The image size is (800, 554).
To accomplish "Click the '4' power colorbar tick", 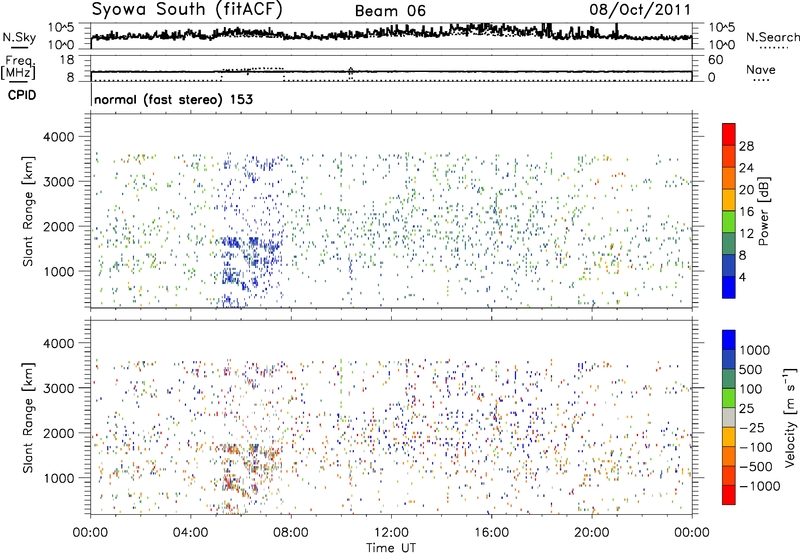I will coord(742,277).
